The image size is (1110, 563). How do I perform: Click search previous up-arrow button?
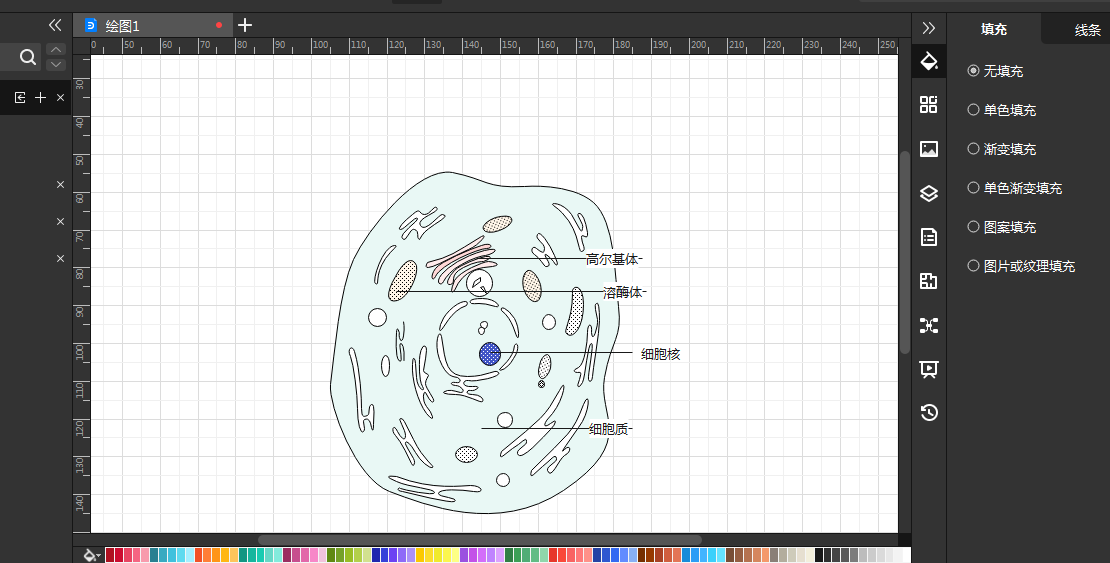(56, 50)
